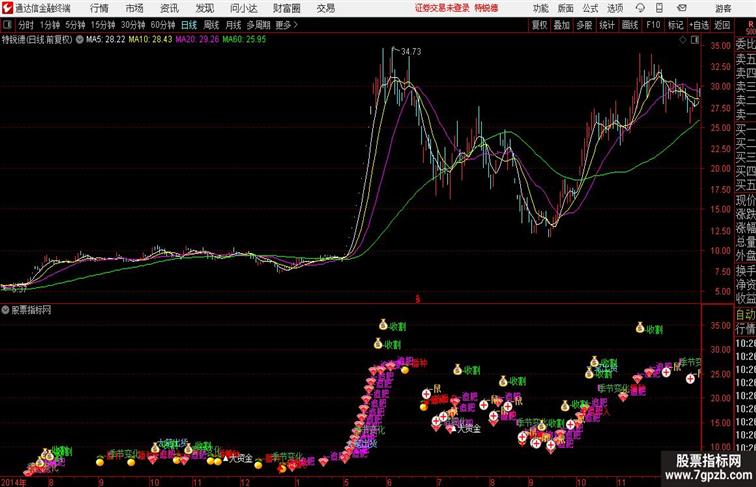The height and width of the screenshot is (487, 756).
Task: Select the 日线 daily tab
Action: pyautogui.click(x=189, y=25)
